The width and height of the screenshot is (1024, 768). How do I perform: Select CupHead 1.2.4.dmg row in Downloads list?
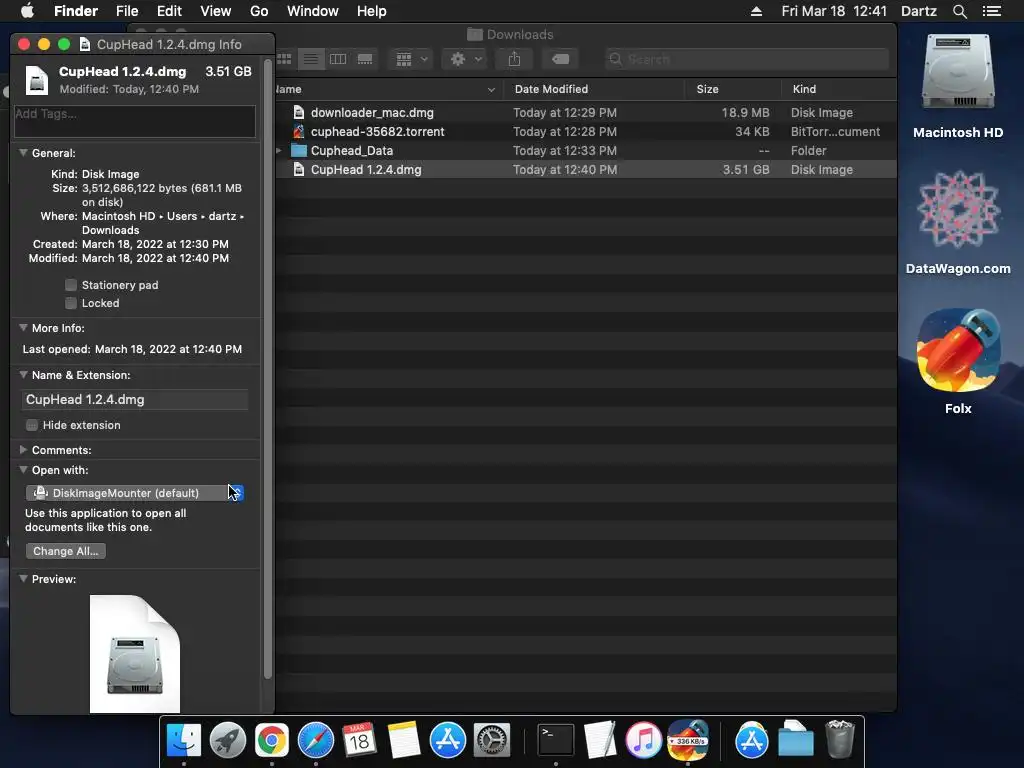(586, 169)
